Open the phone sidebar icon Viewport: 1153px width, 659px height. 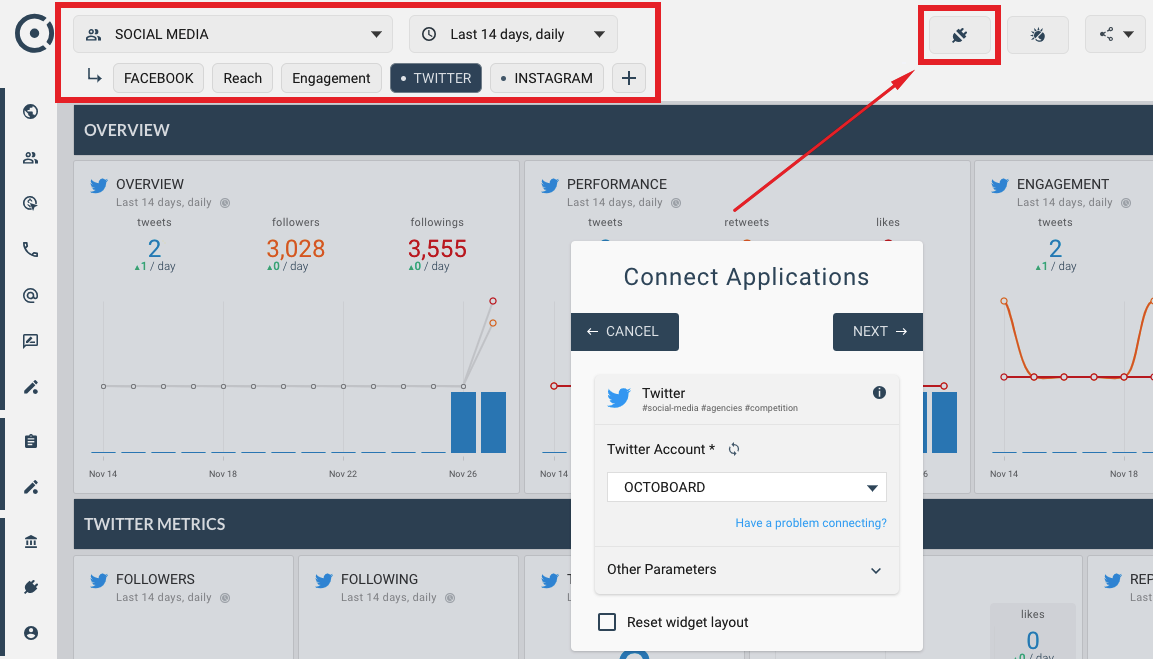30,250
